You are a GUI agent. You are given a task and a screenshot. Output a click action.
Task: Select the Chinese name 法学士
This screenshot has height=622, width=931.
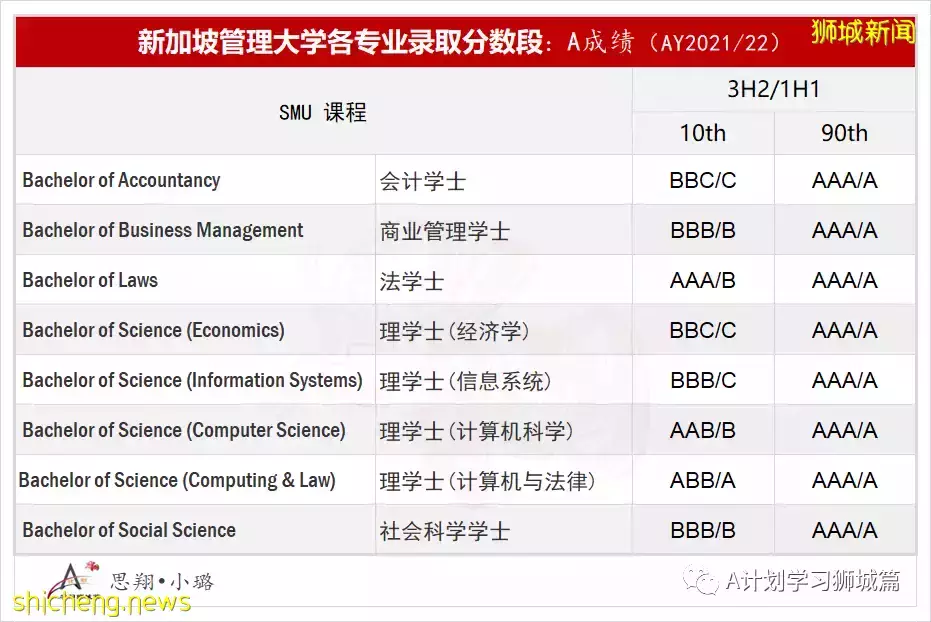tap(412, 281)
